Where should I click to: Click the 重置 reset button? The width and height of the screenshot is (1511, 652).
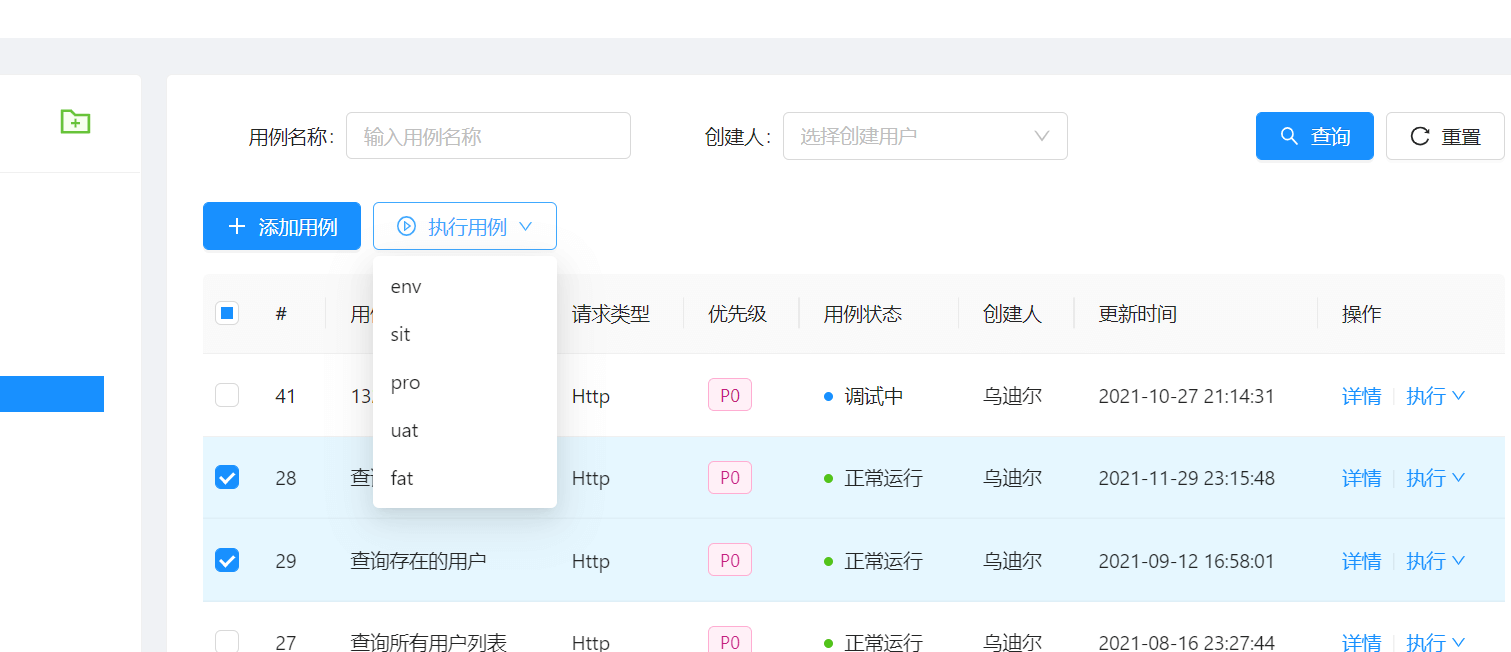click(1445, 136)
